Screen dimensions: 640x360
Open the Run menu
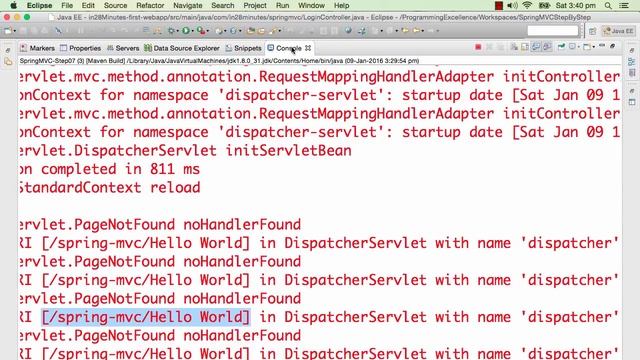tap(282, 5)
